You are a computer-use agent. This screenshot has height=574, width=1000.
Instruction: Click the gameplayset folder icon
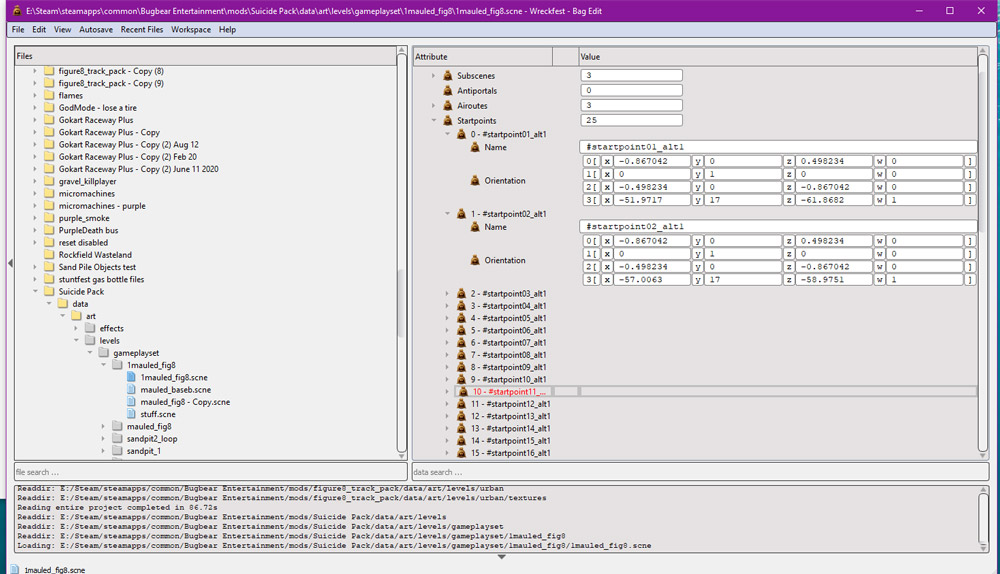(x=104, y=352)
